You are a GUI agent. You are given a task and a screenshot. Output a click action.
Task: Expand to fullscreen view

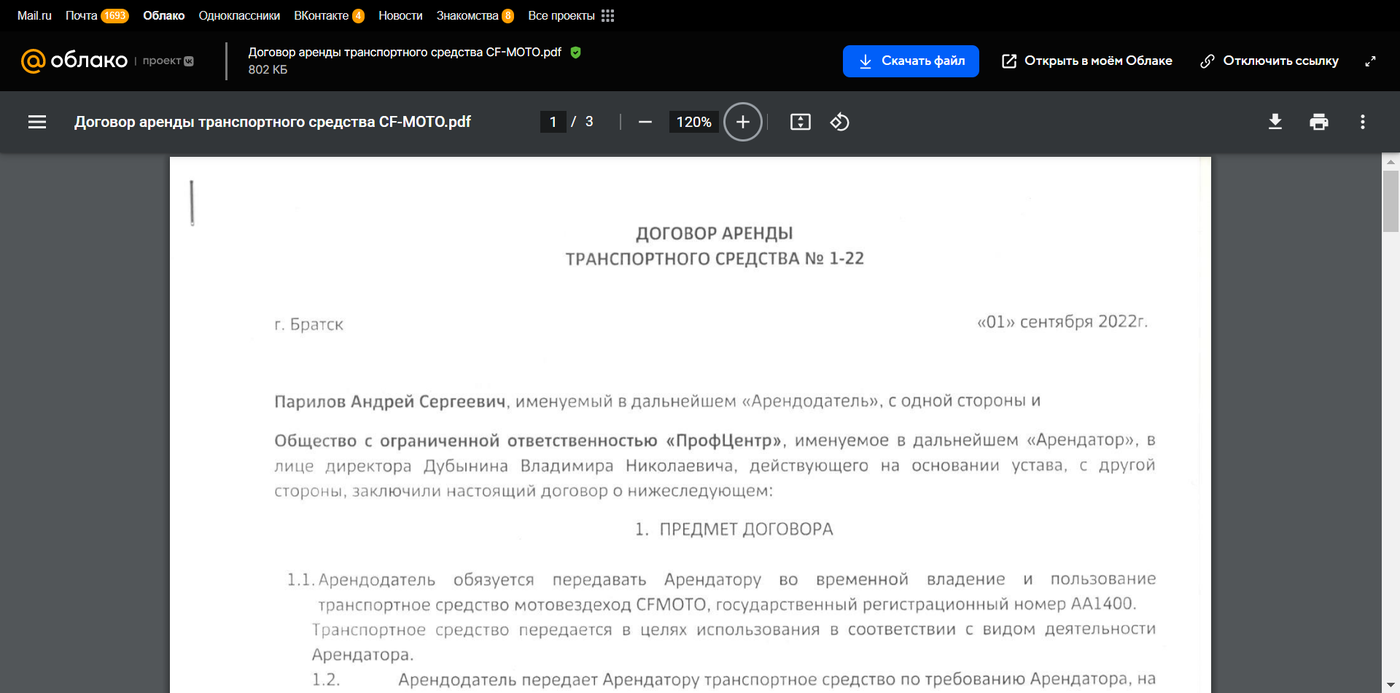[x=1370, y=61]
